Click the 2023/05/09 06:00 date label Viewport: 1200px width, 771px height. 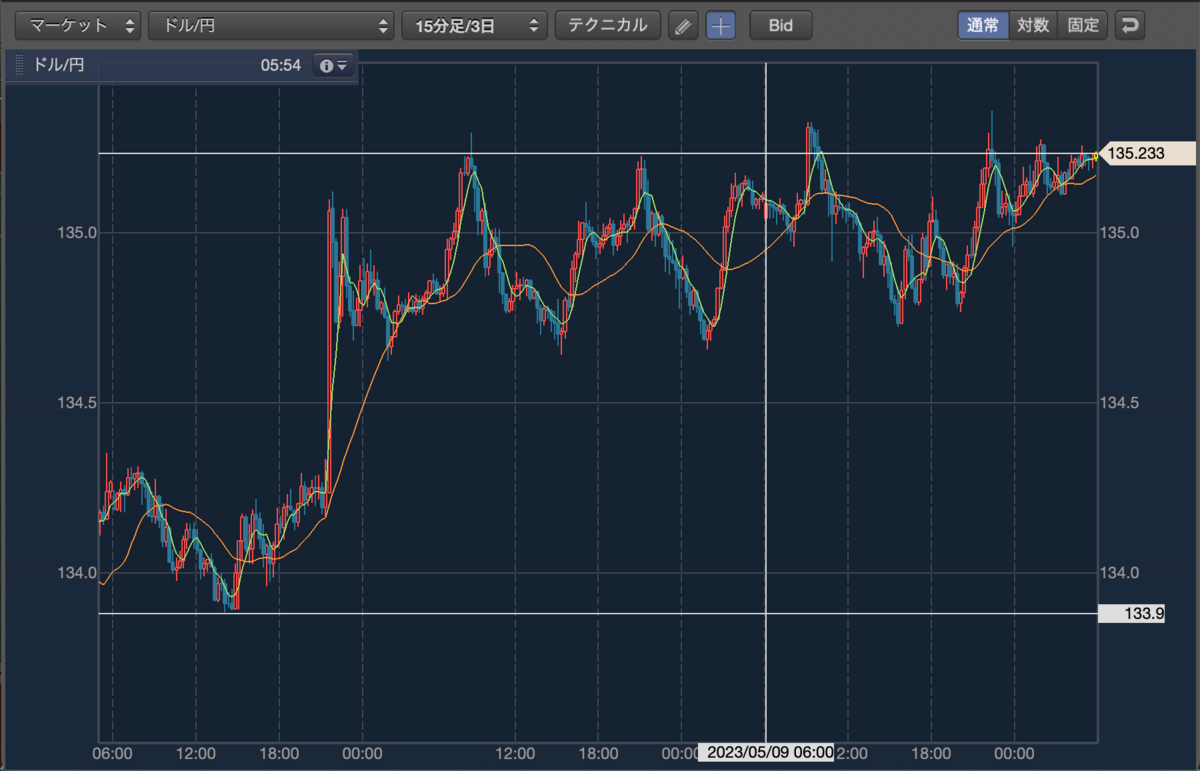[766, 752]
